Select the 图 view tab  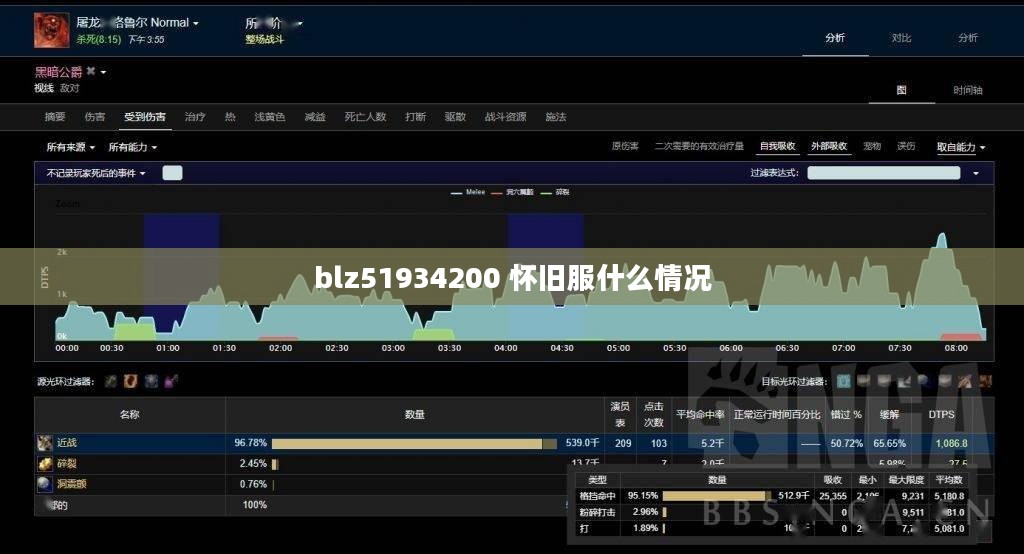[901, 90]
